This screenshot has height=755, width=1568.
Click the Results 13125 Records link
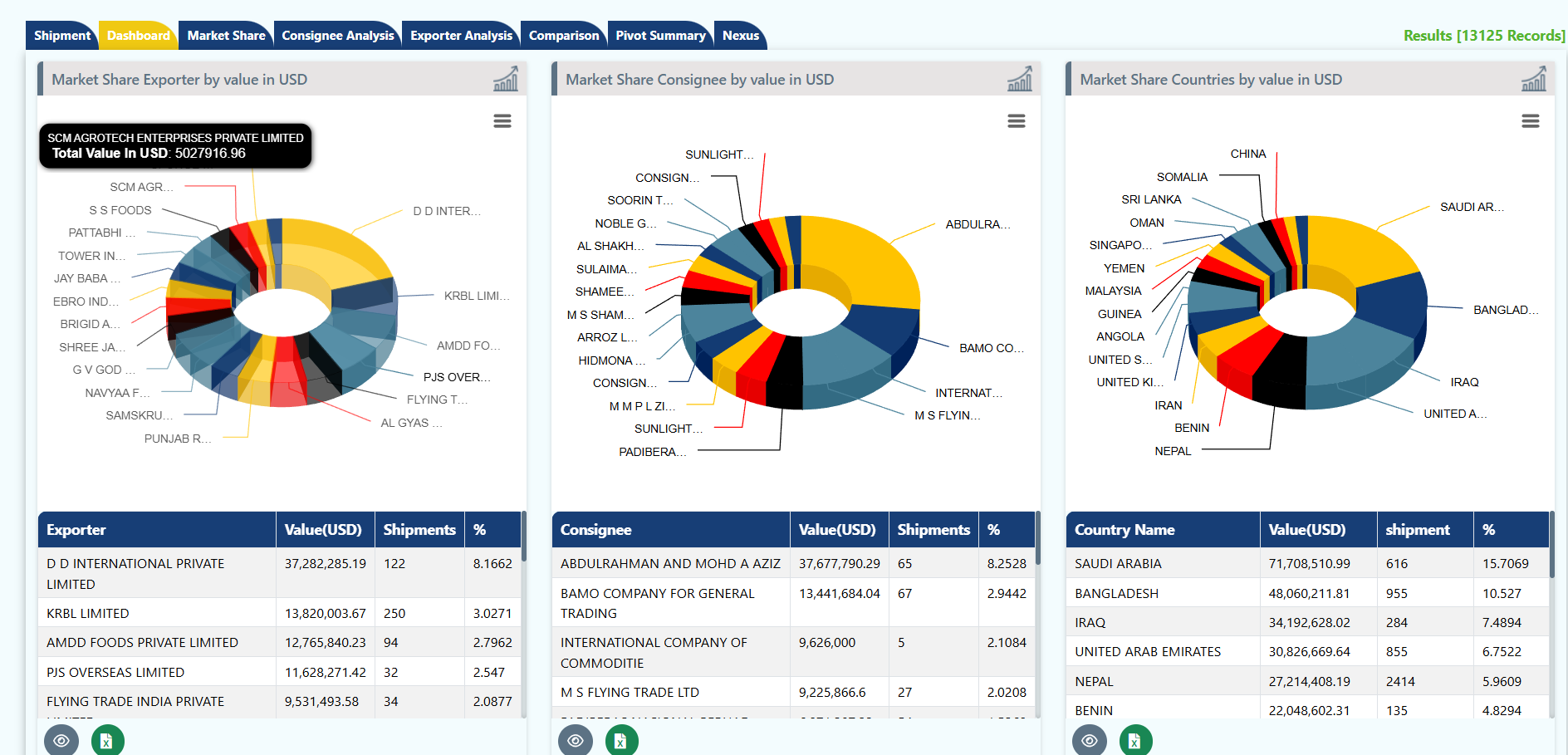[x=1483, y=36]
